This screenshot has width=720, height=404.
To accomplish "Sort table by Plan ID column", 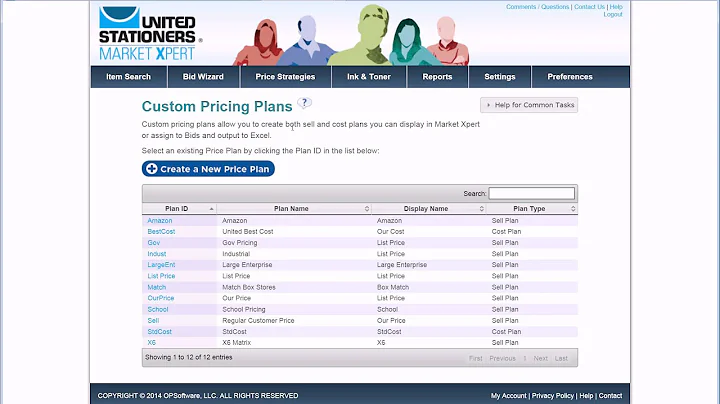I will (x=179, y=208).
